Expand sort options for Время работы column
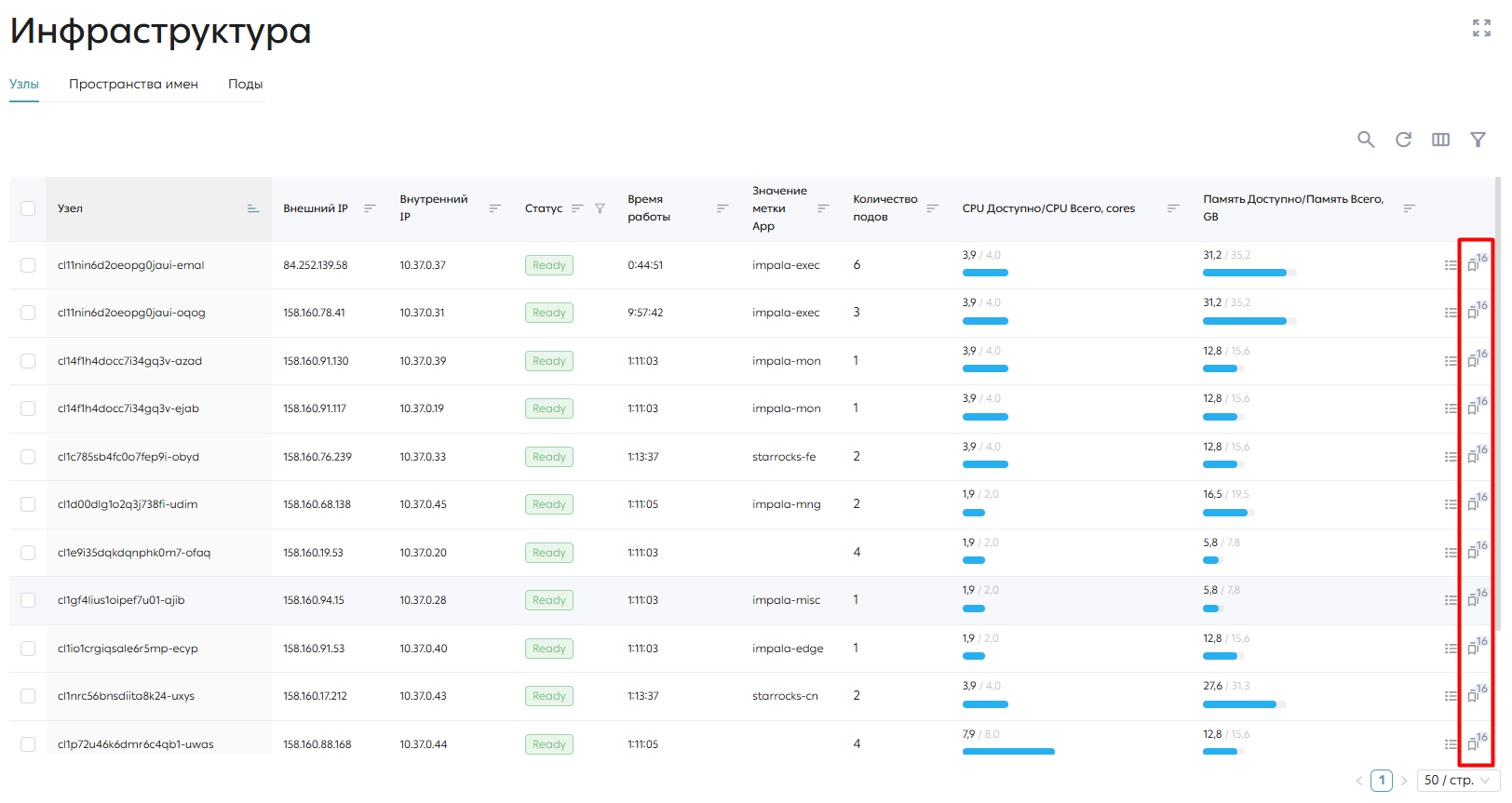Image resolution: width=1512 pixels, height=803 pixels. 722,208
